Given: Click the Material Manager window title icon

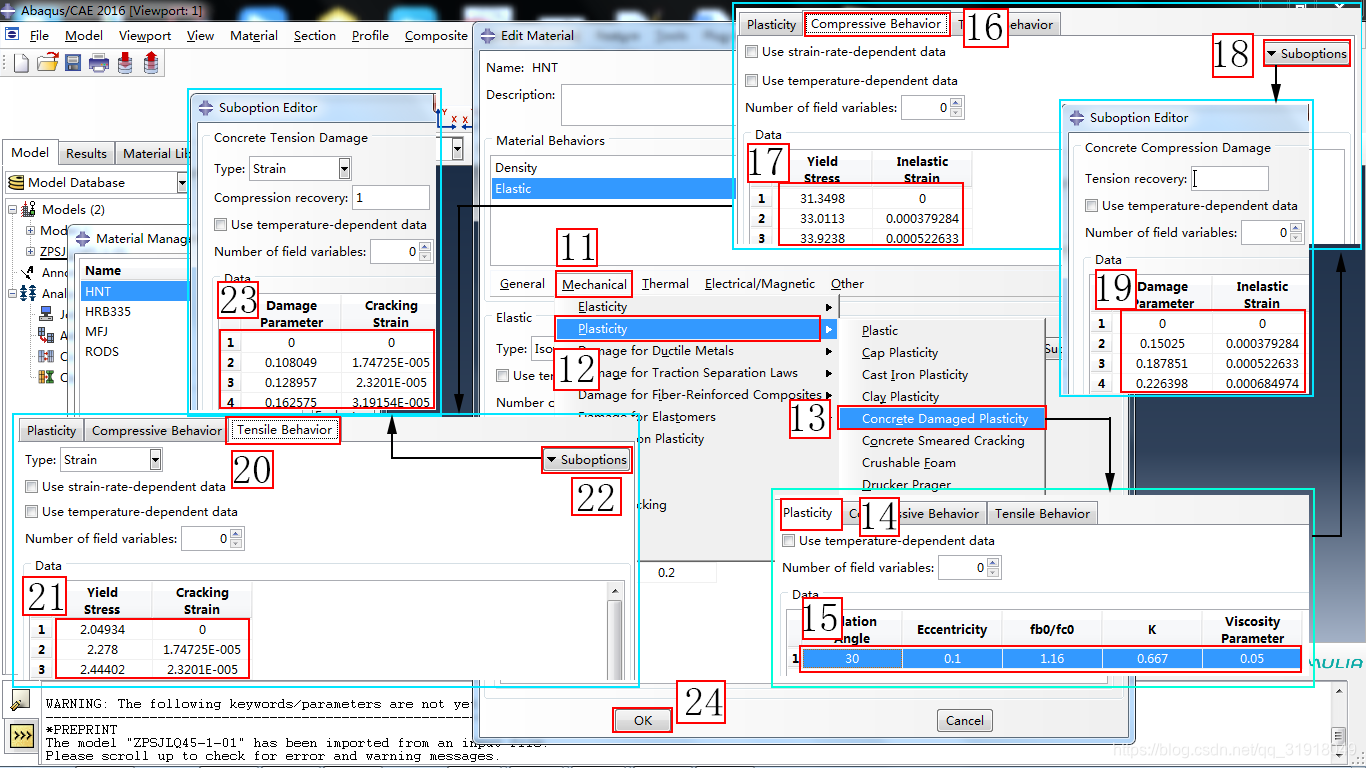Looking at the screenshot, I should pos(84,239).
